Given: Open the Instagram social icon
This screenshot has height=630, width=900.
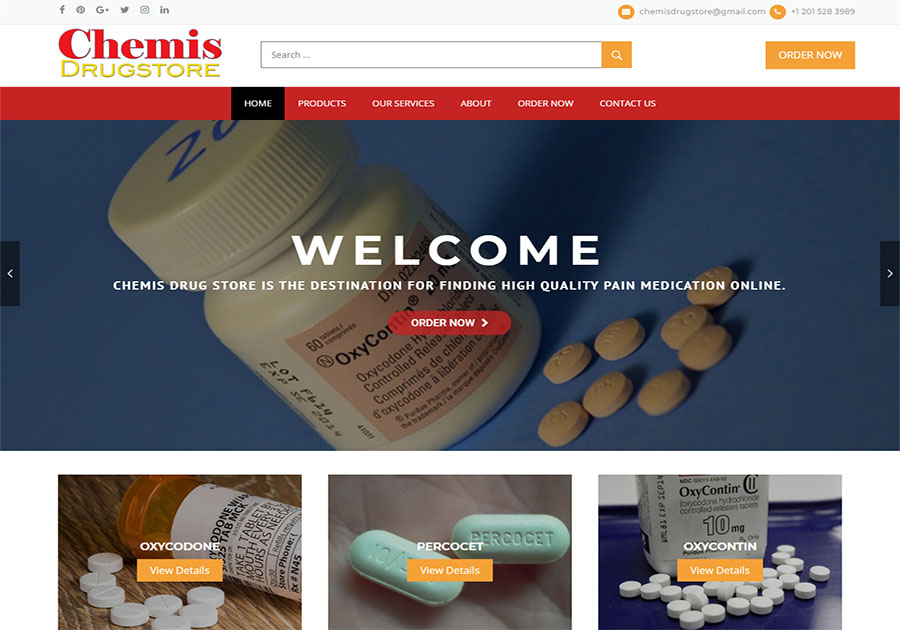Looking at the screenshot, I should point(145,10).
